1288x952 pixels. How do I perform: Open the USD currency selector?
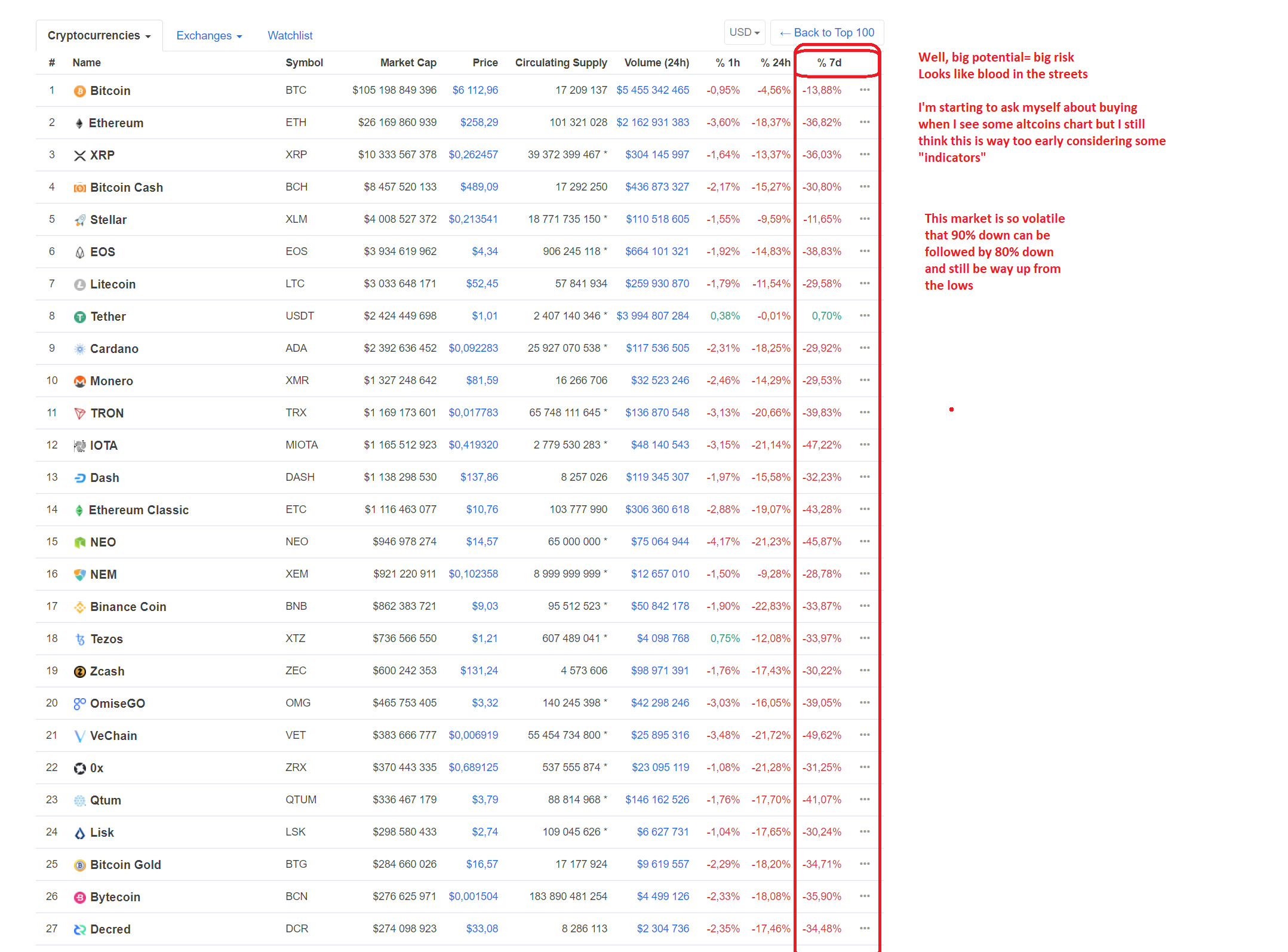[x=744, y=32]
